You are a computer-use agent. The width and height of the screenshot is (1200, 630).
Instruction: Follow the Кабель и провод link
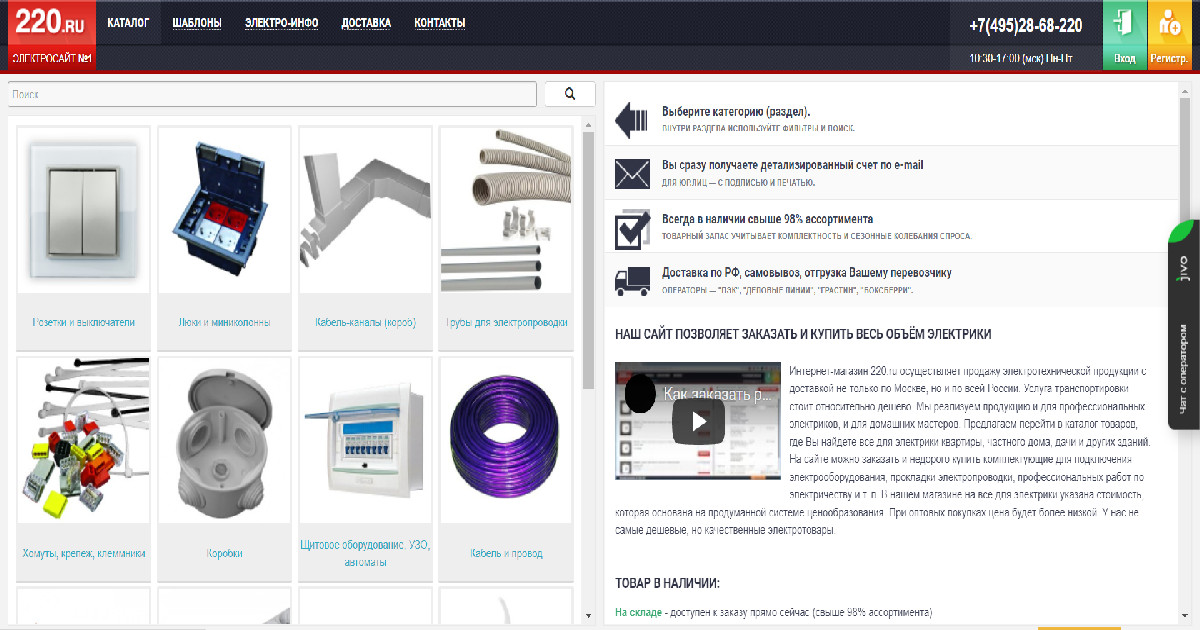pos(506,553)
